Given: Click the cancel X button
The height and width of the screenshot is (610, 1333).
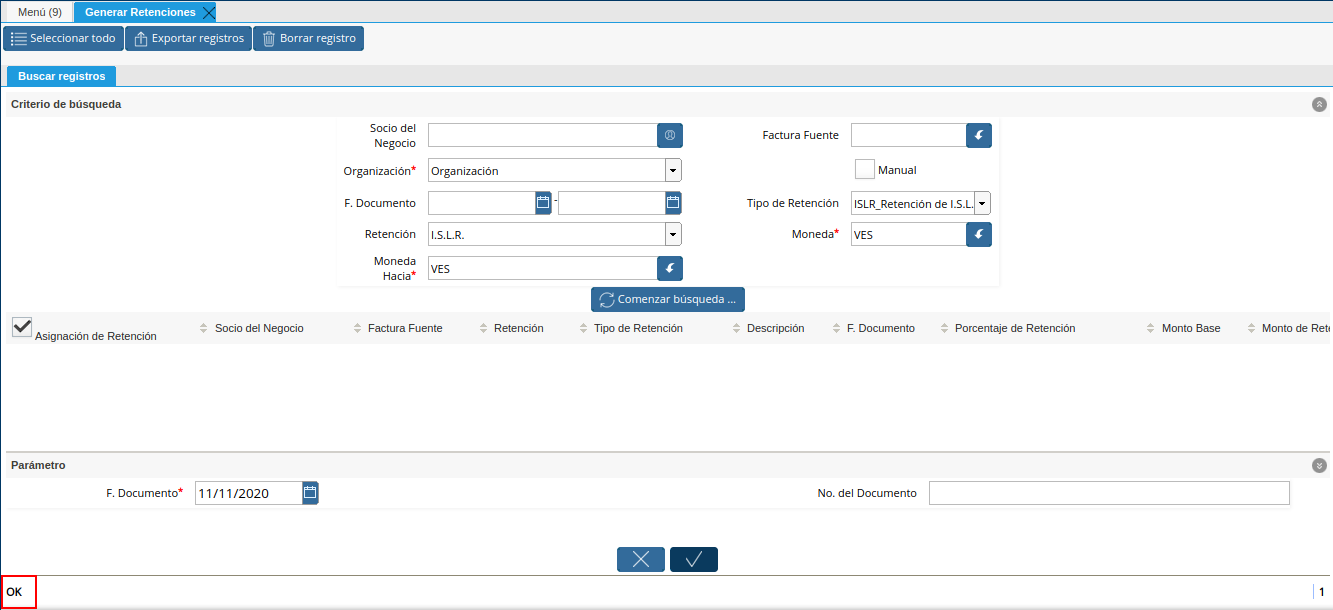Looking at the screenshot, I should click(641, 559).
